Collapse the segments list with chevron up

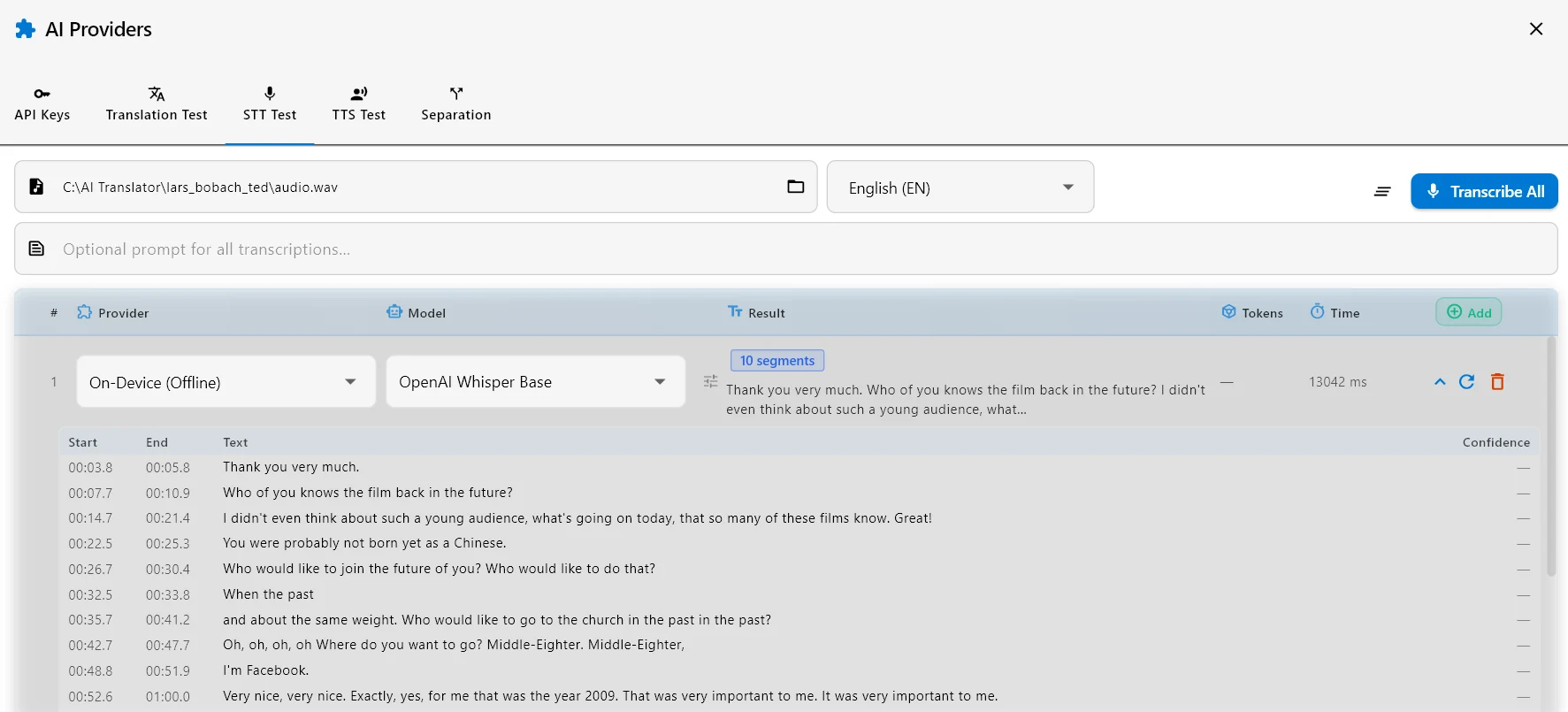1440,382
